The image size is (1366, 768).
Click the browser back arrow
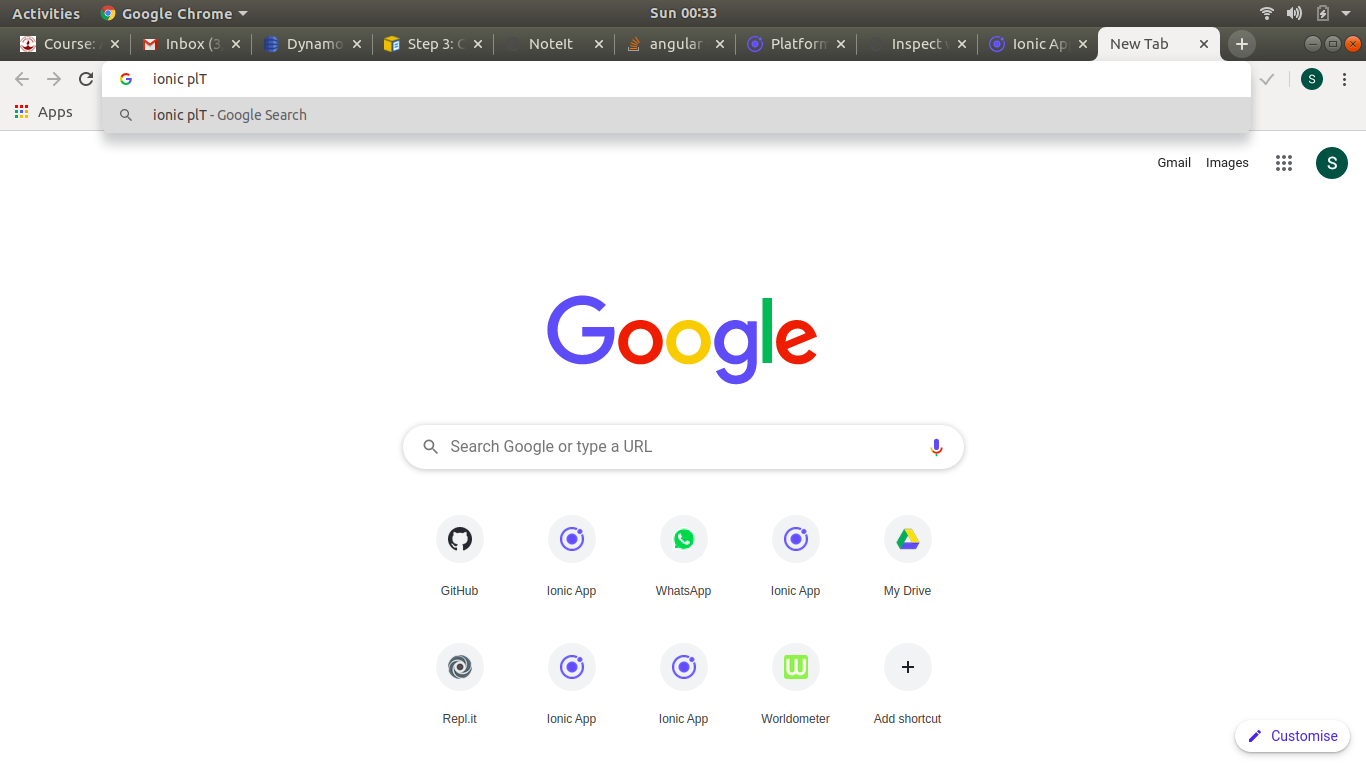[x=22, y=79]
